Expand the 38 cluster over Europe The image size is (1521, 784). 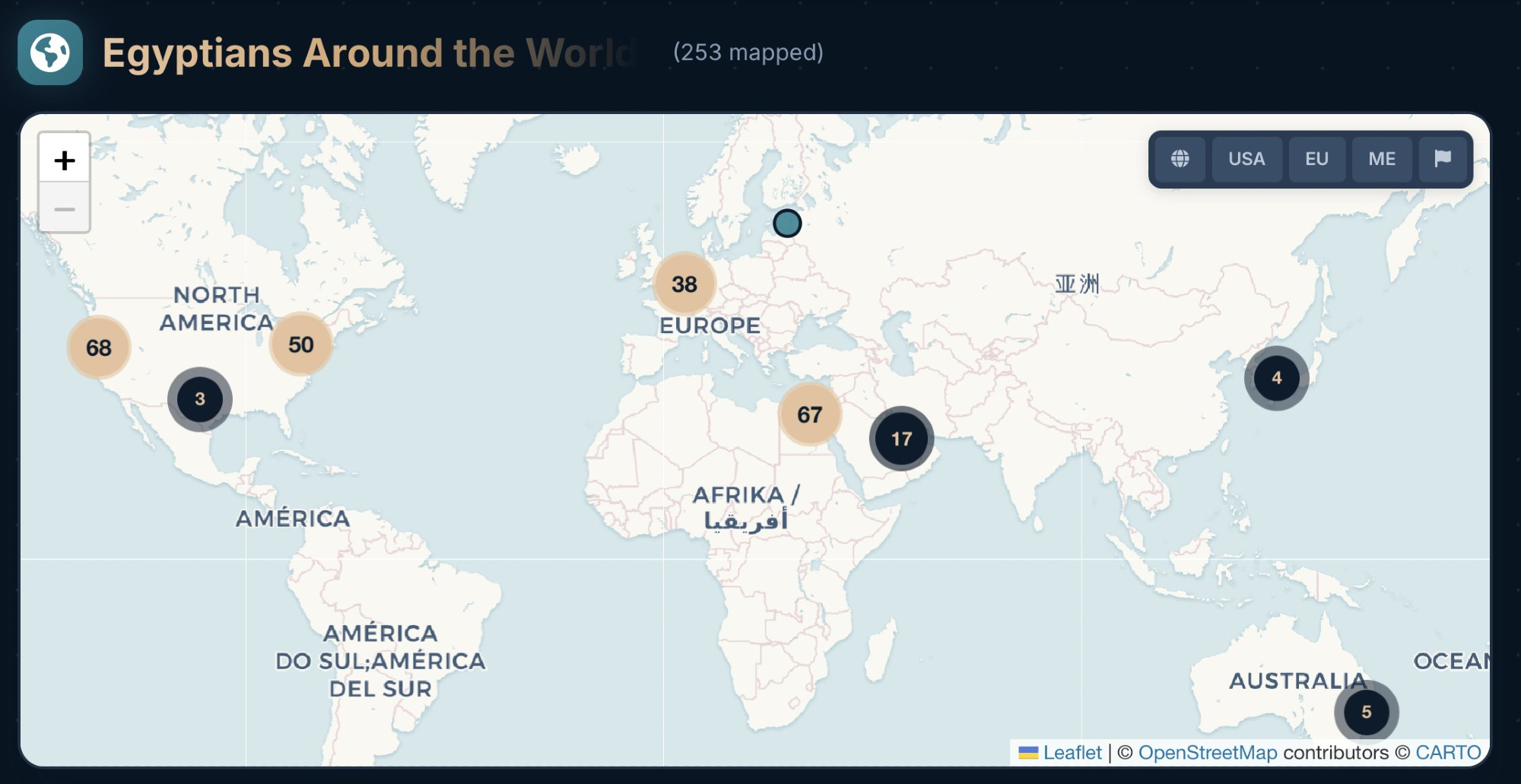click(684, 284)
